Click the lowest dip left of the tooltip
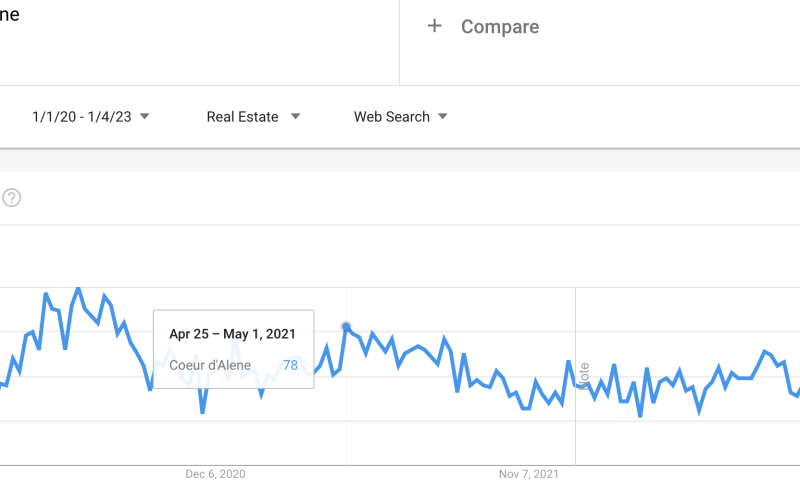Screen dimensions: 800x500 click(203, 411)
